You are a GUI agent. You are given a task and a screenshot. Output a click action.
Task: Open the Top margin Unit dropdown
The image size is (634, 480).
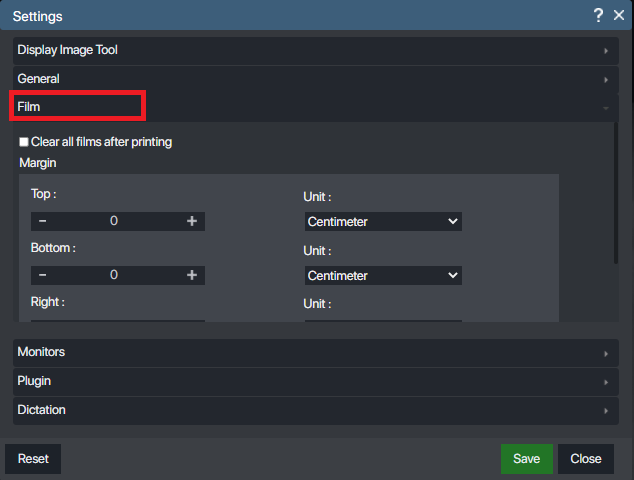coord(383,221)
